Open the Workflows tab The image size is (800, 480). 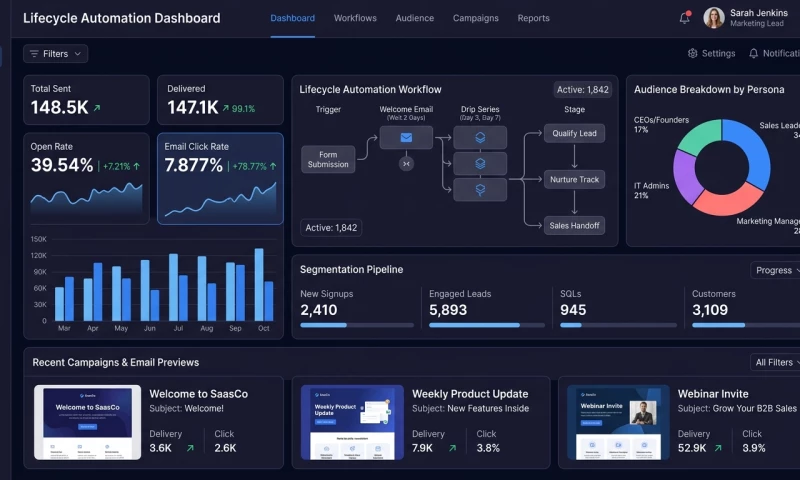(x=355, y=18)
